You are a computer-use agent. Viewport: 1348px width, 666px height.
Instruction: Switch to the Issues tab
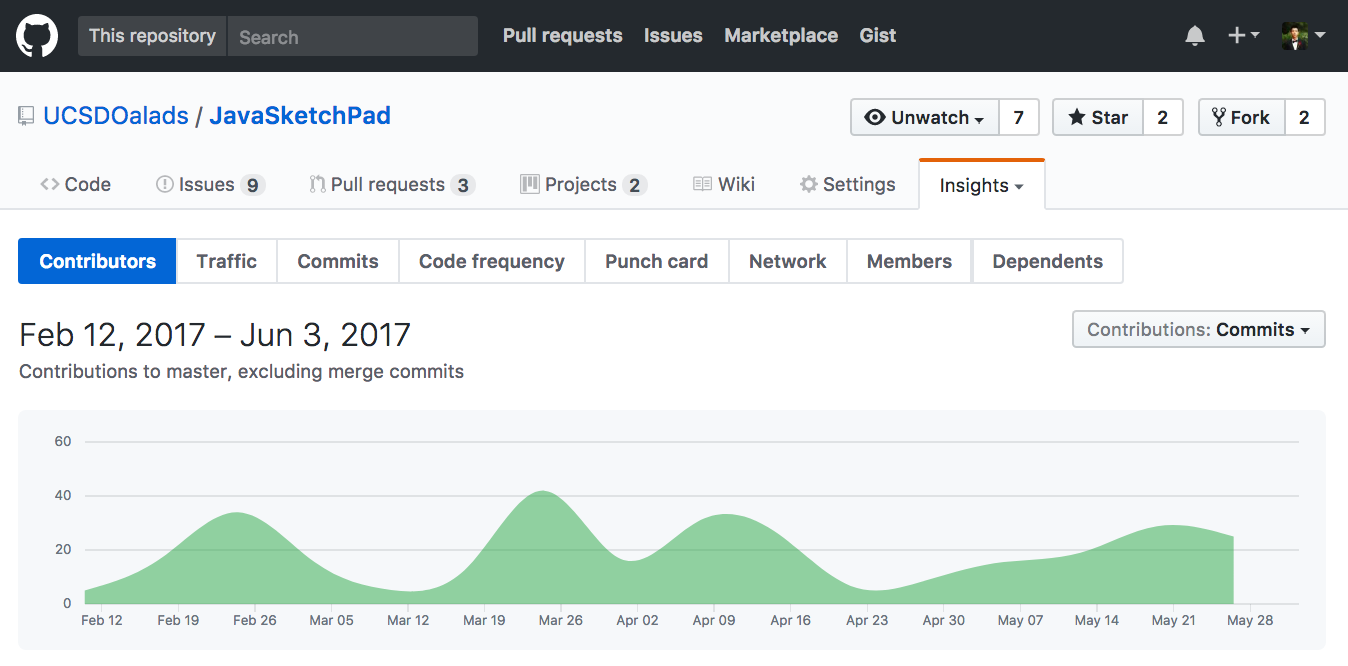[x=210, y=184]
